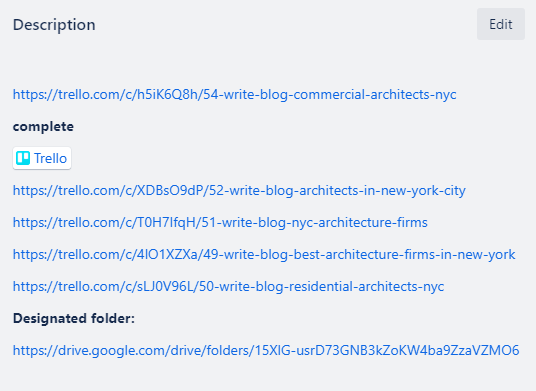Open Trello card link with ID T0H7IfqH

[220, 223]
